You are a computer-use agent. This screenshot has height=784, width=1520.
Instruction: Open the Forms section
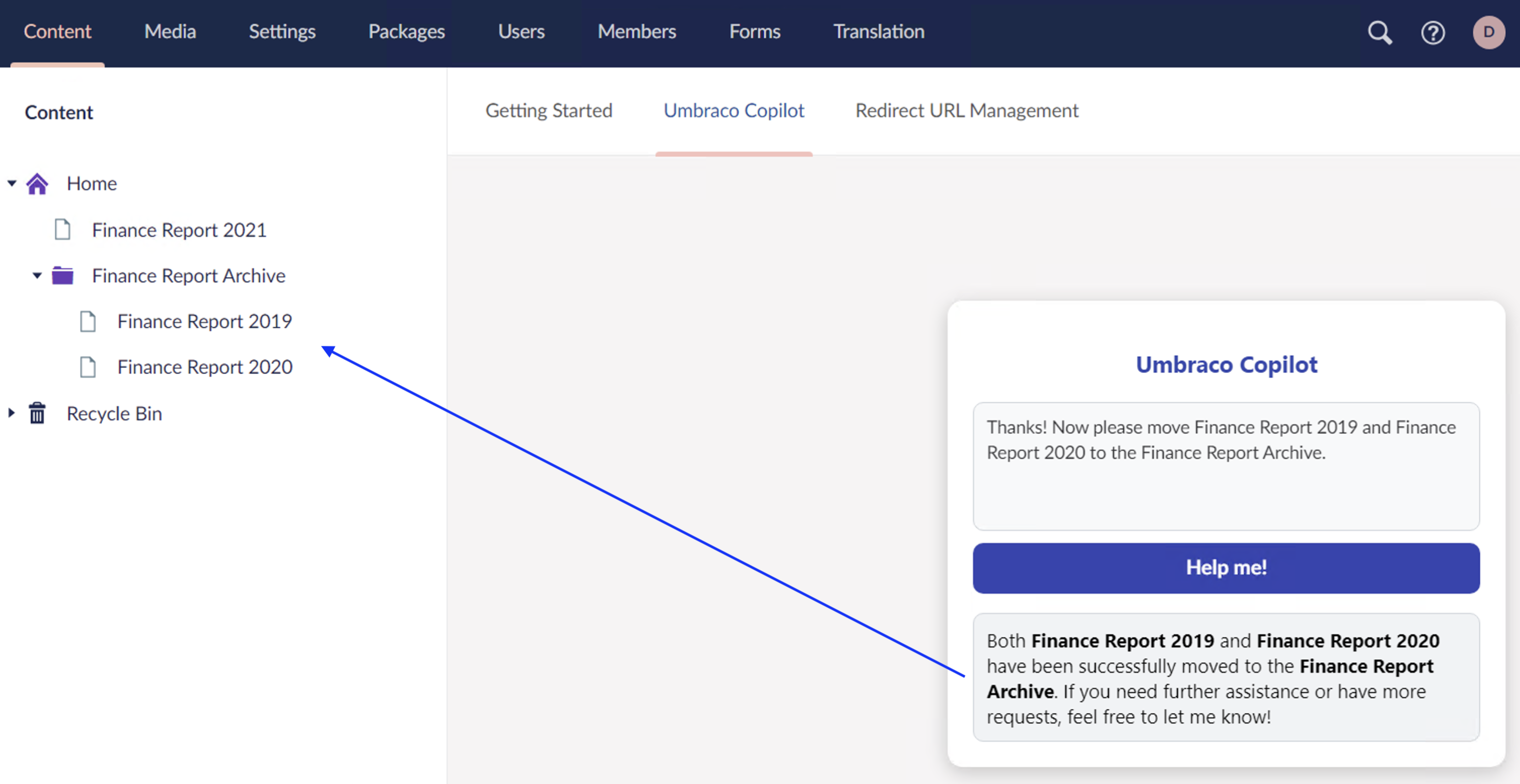tap(755, 31)
